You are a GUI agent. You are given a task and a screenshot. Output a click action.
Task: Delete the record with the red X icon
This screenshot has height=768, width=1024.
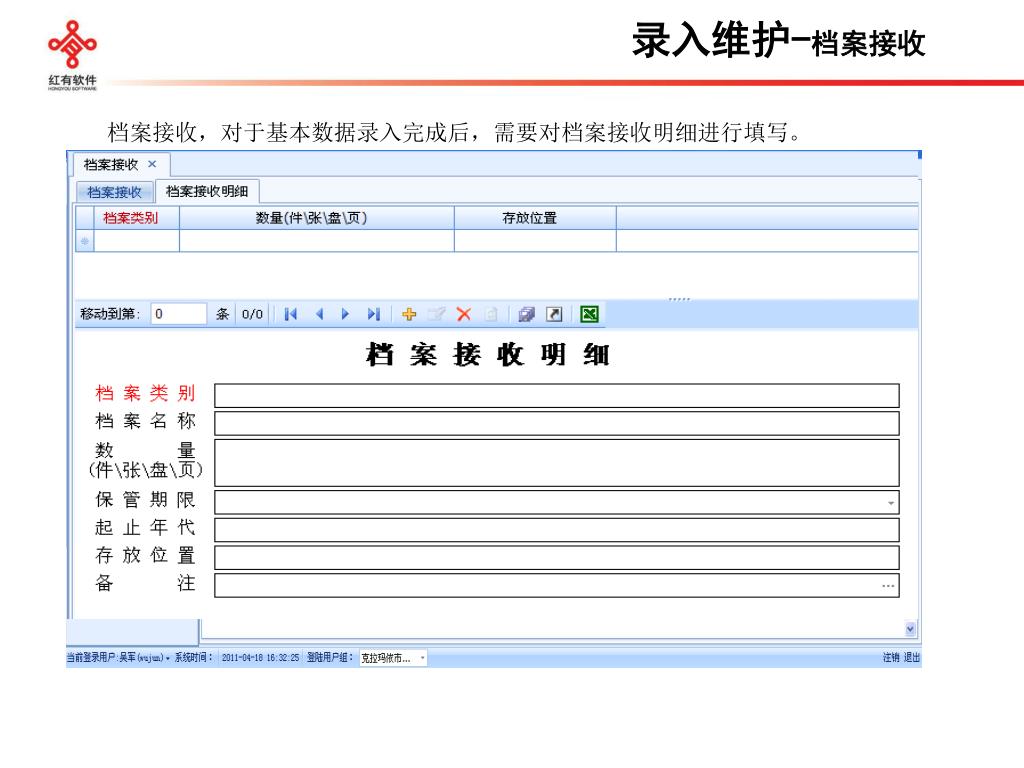click(x=464, y=314)
